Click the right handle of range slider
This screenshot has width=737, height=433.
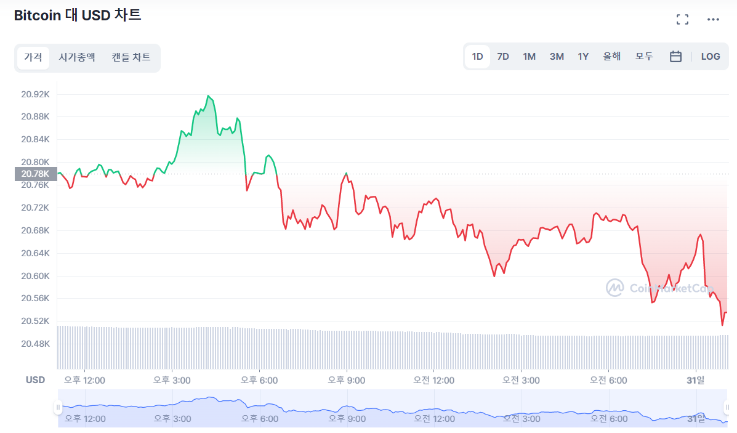point(727,408)
